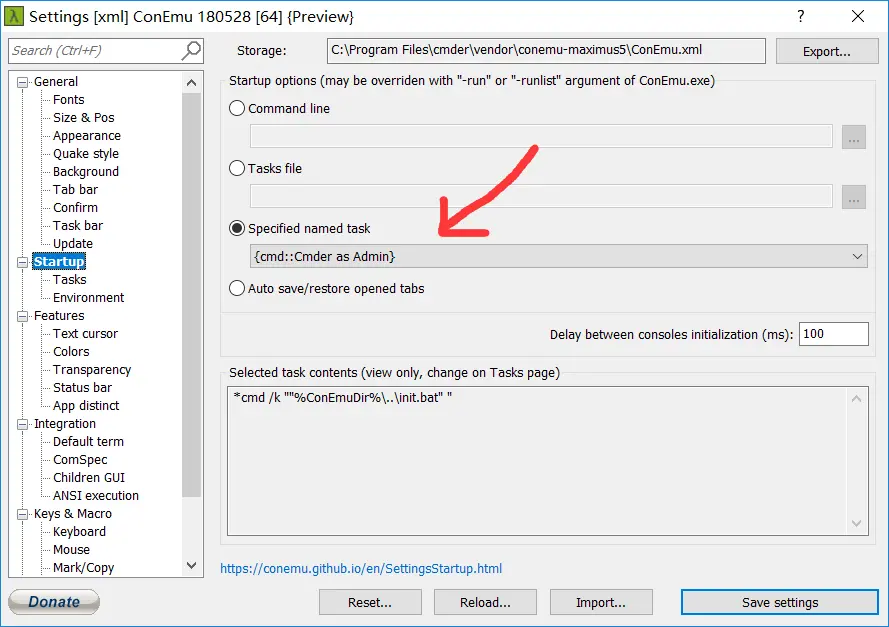This screenshot has width=889, height=627.
Task: Click the Storage path field
Action: tap(546, 51)
